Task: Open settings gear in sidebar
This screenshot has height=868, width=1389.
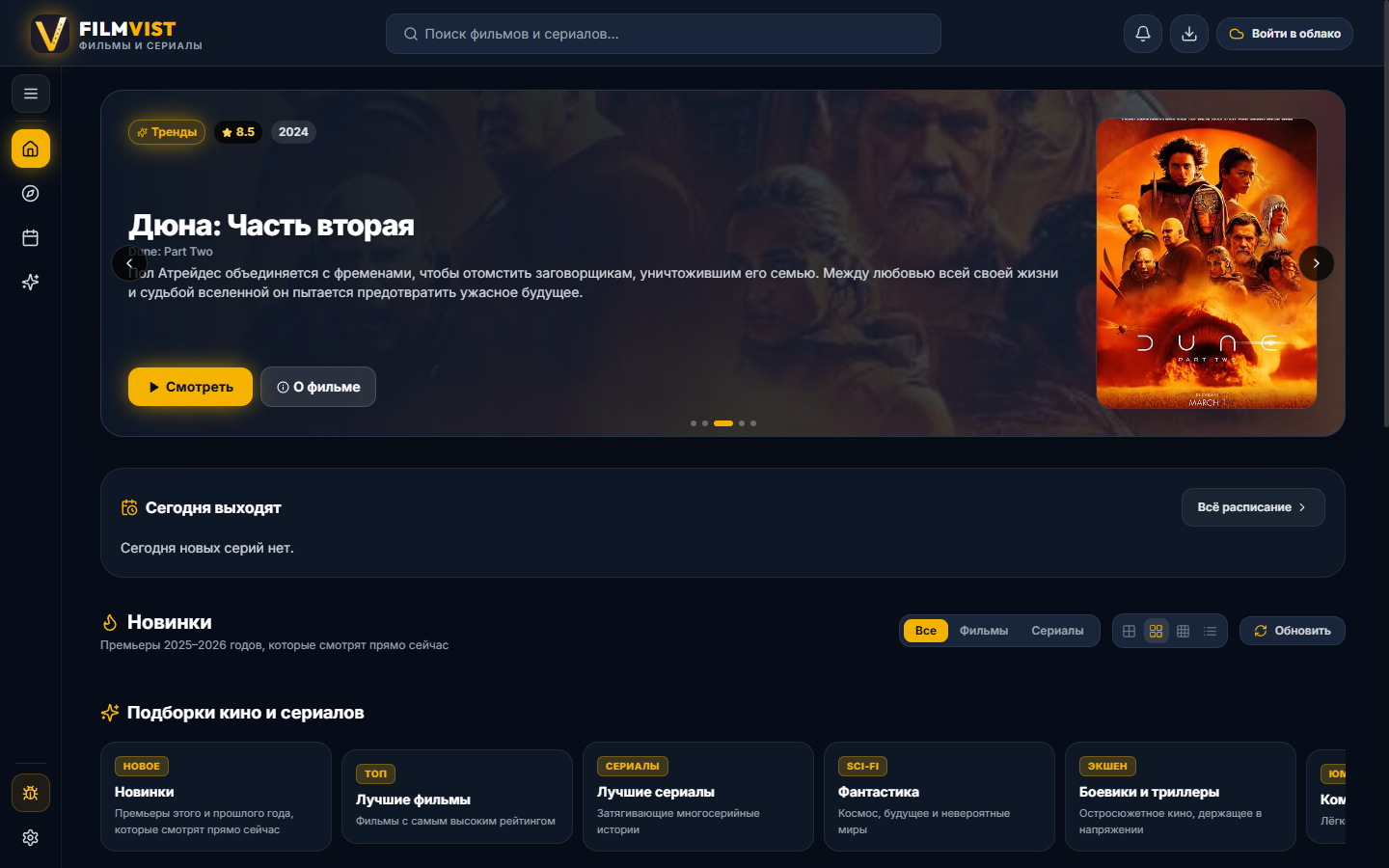Action: pos(31,837)
